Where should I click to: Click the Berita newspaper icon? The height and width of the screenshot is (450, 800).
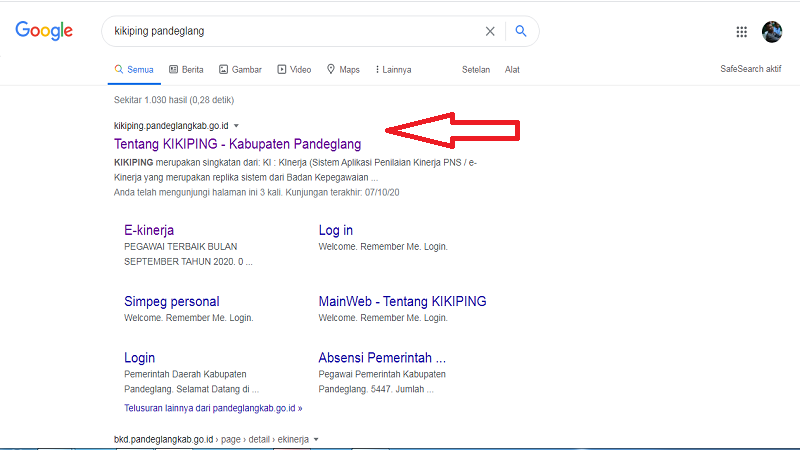[x=173, y=69]
